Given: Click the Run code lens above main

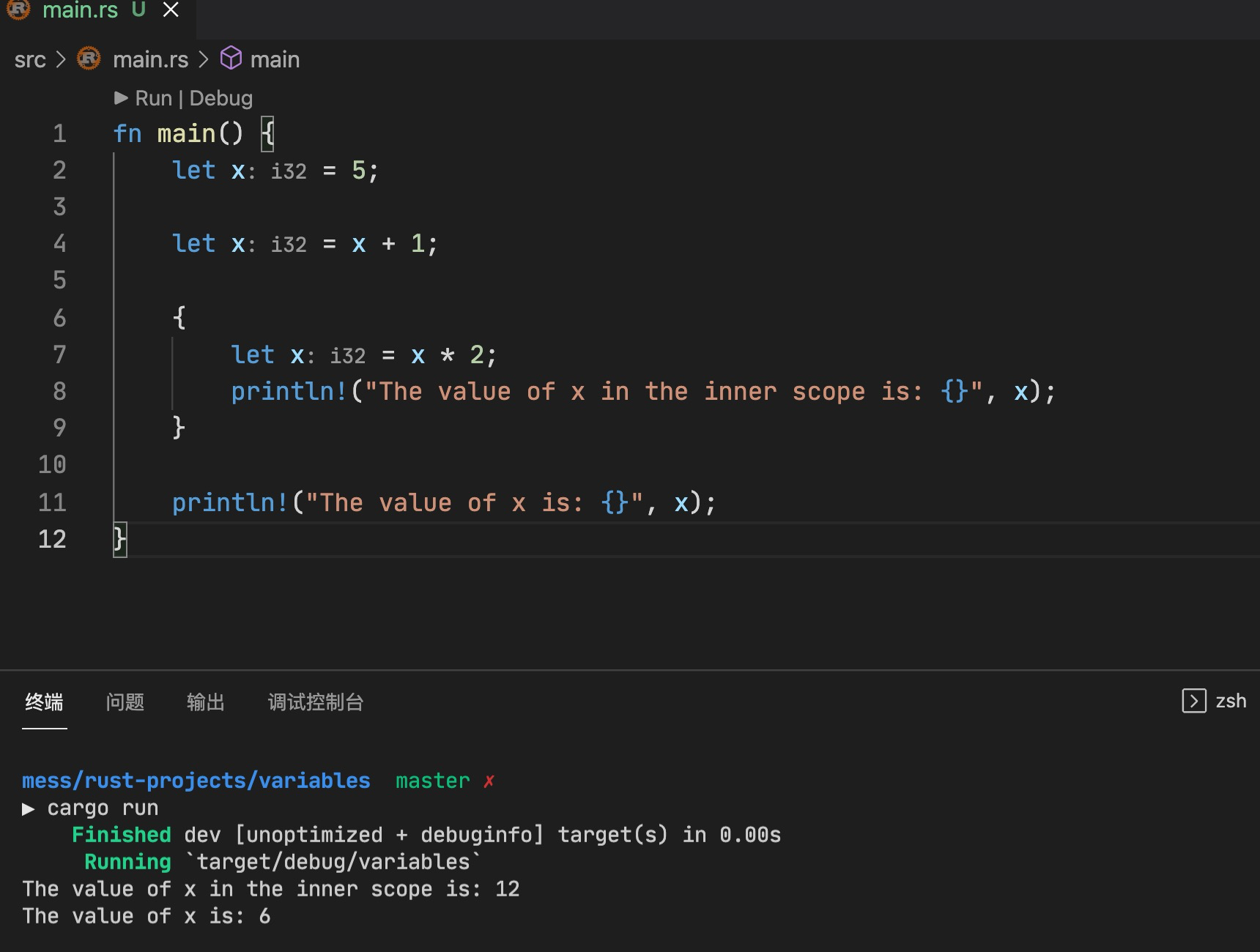Looking at the screenshot, I should pos(153,98).
